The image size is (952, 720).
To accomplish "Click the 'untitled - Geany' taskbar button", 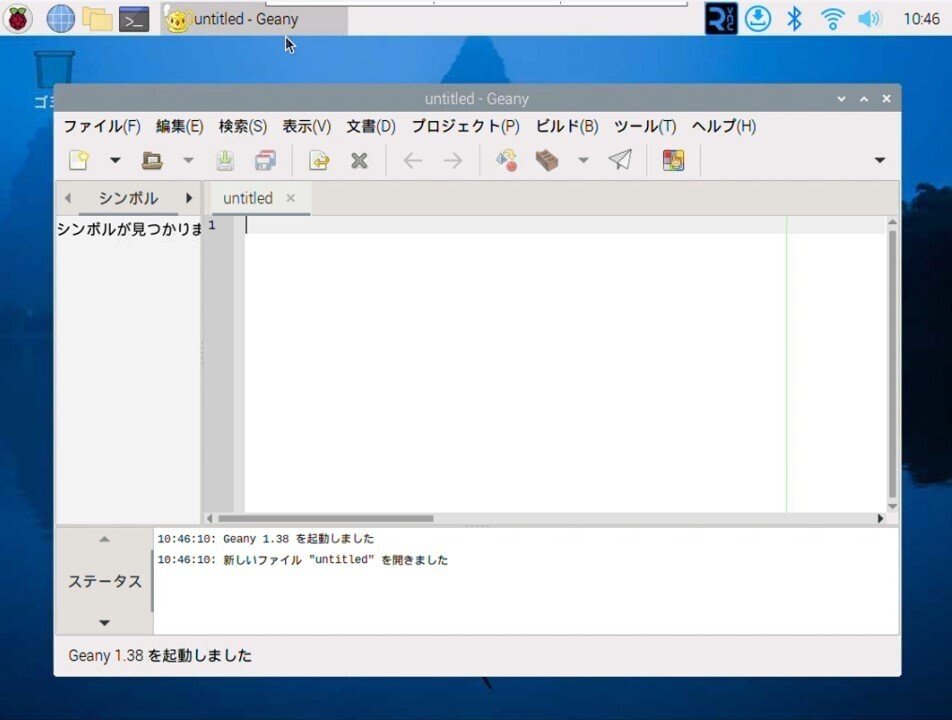I will coord(254,19).
